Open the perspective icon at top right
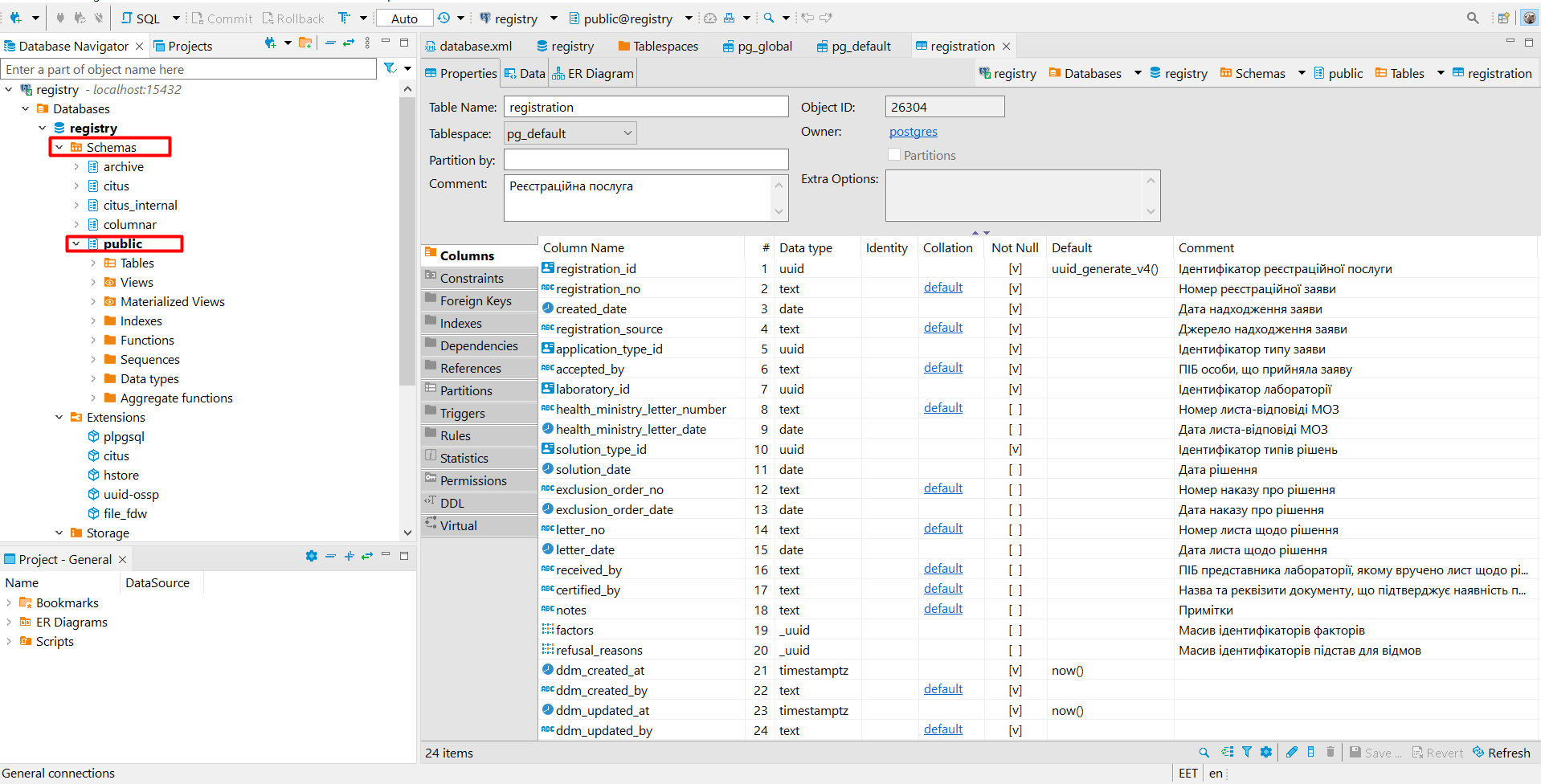Screen dimensions: 1541x784 1503,18
